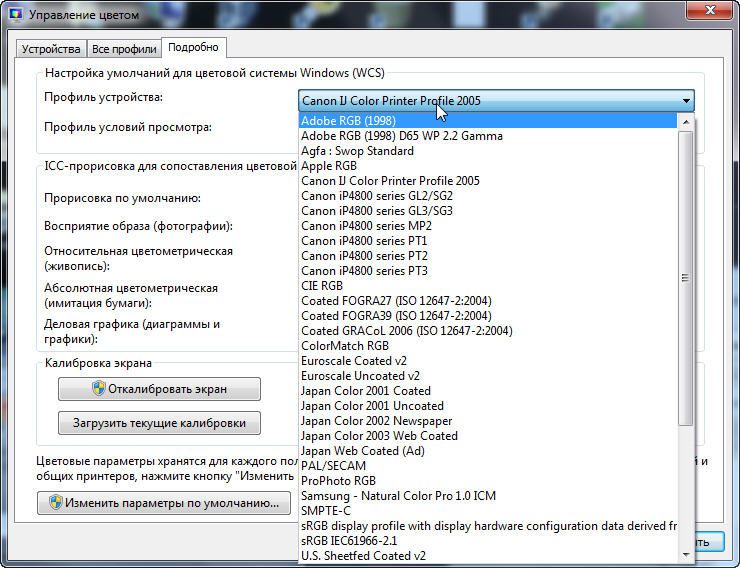The image size is (740, 568).
Task: Select Adobe RGB (1998) D65 WP 2.2 Gamma
Action: coord(488,136)
